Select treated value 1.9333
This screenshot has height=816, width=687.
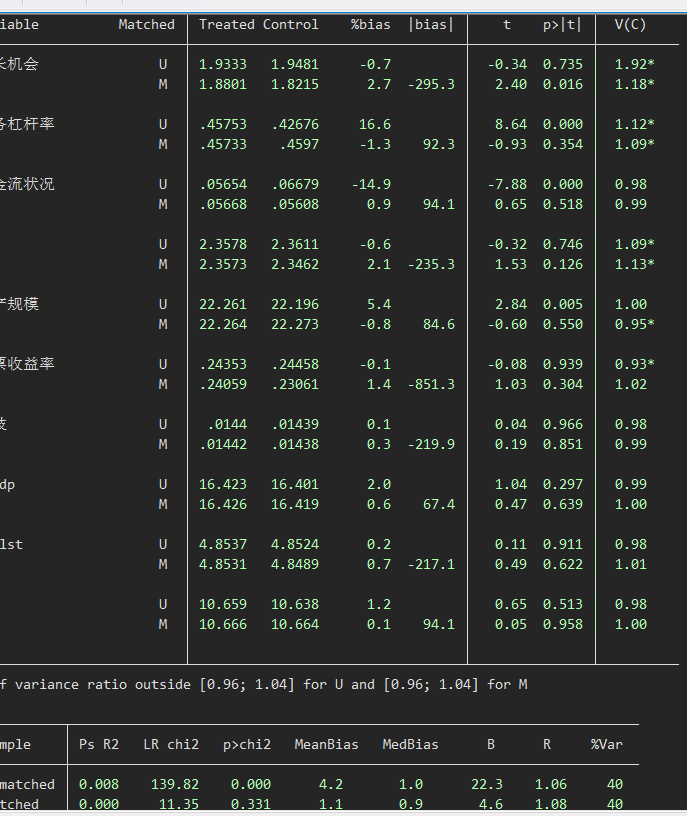(223, 65)
